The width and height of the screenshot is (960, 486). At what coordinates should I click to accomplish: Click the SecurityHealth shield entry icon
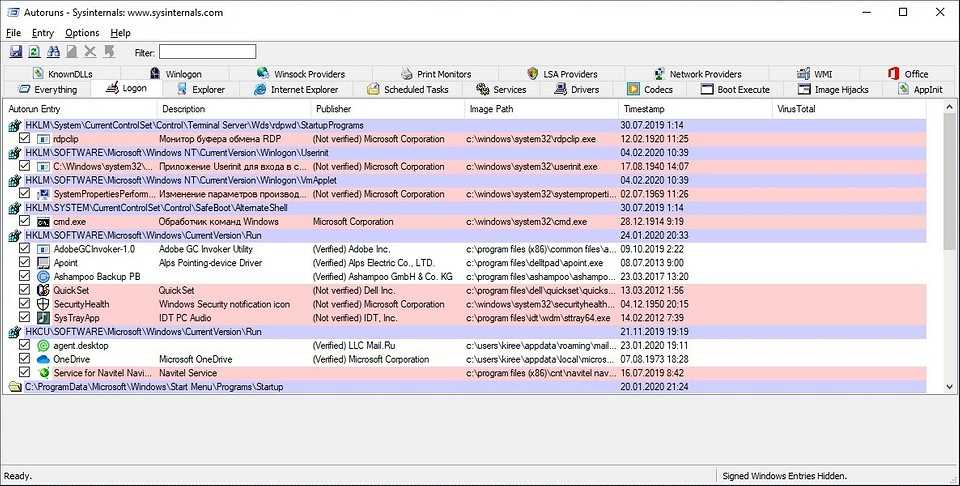point(43,304)
